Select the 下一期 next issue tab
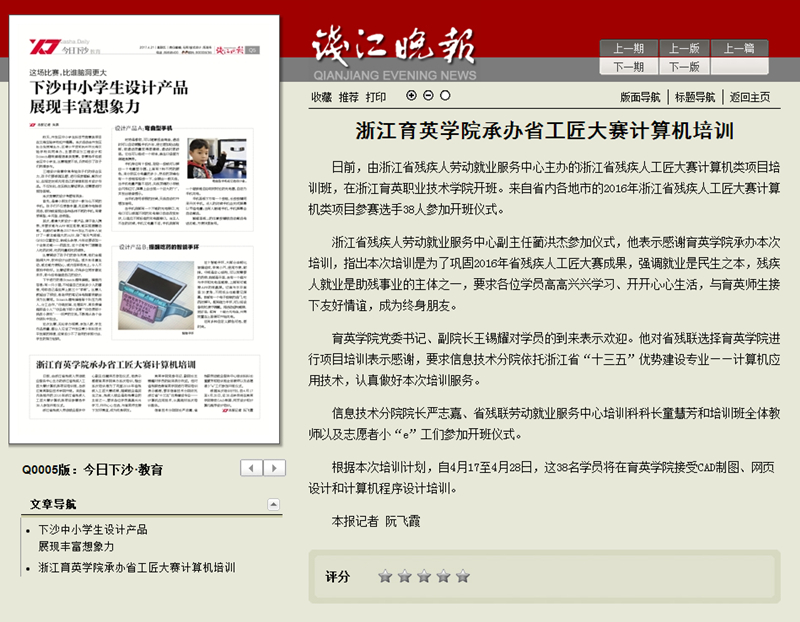The height and width of the screenshot is (622, 800). pyautogui.click(x=628, y=66)
